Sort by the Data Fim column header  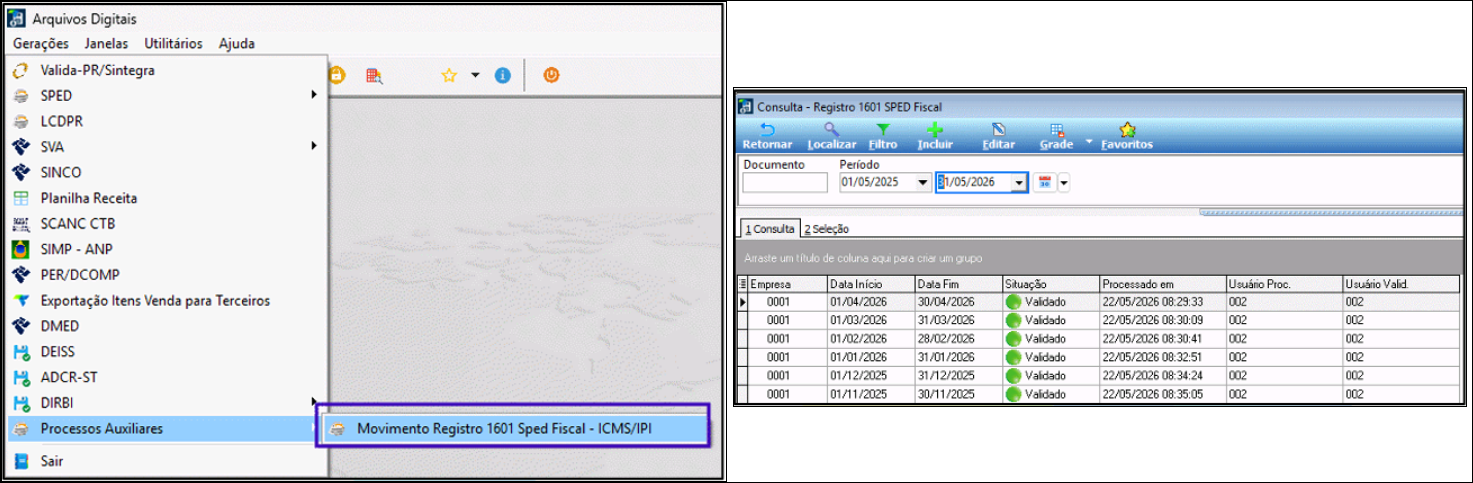pos(957,285)
